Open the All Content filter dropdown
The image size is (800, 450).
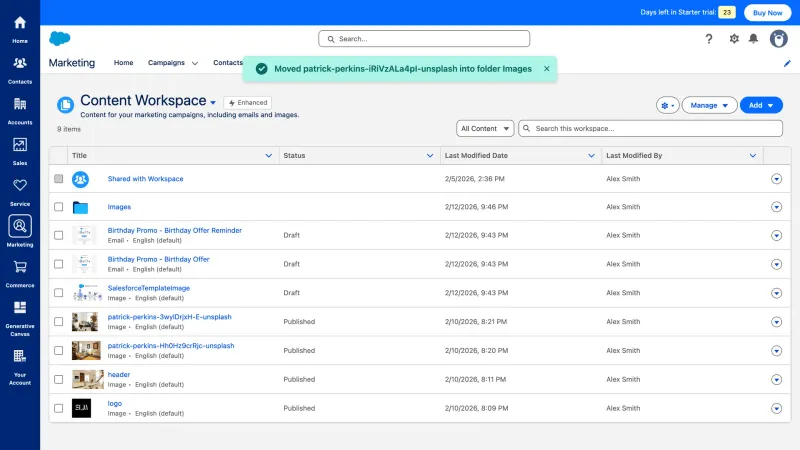tap(485, 129)
